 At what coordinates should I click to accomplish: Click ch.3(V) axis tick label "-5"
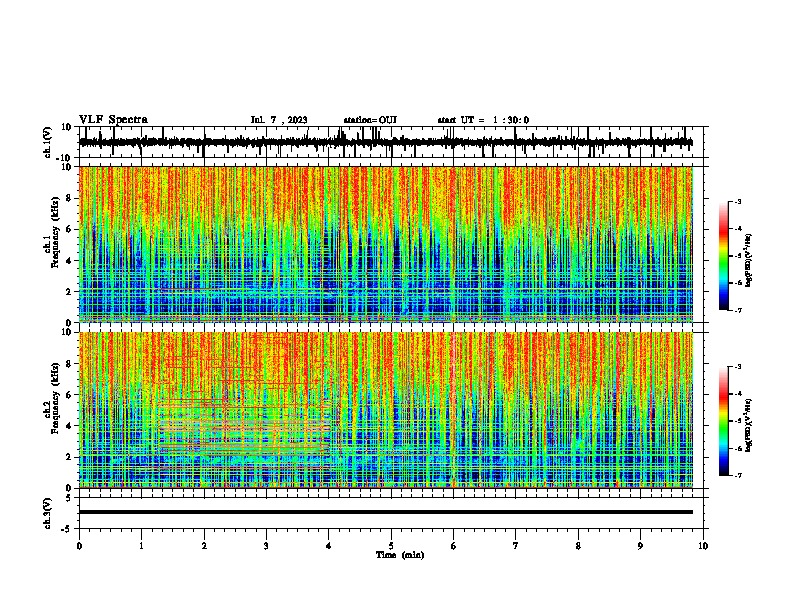tap(68, 529)
